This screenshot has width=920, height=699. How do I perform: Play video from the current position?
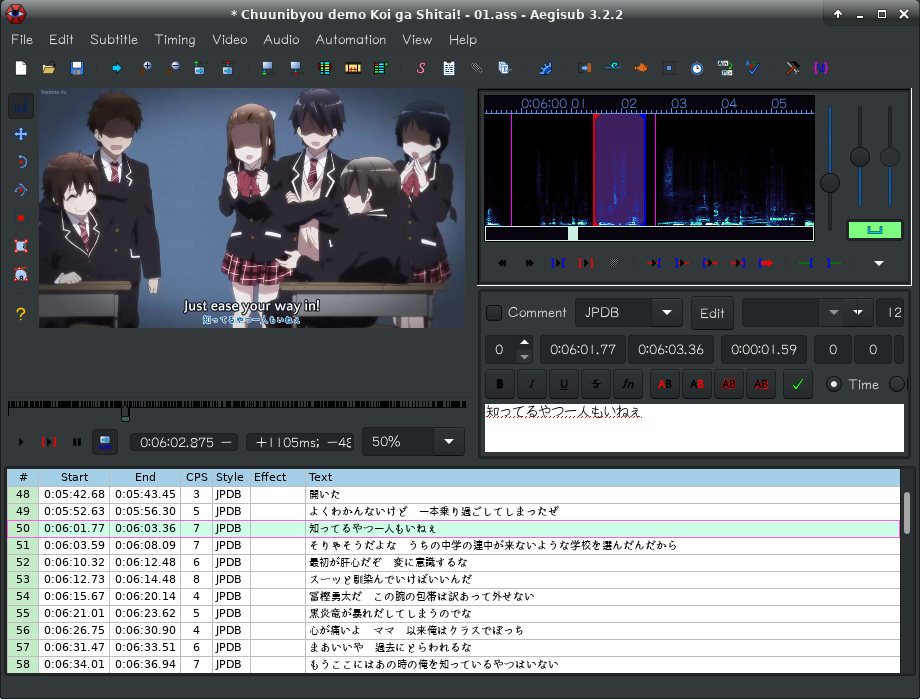pyautogui.click(x=21, y=442)
